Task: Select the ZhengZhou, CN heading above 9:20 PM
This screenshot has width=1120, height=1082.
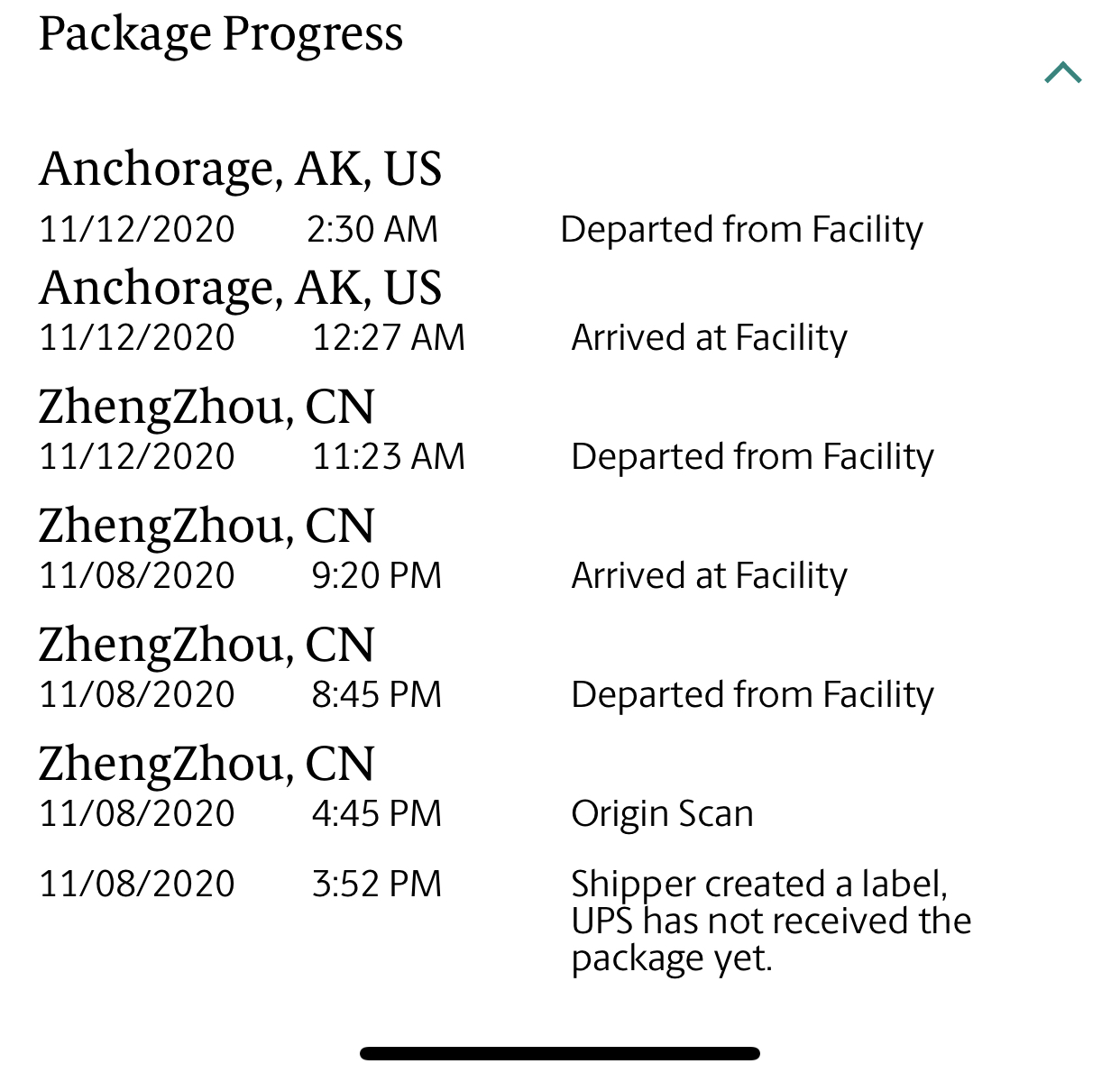Action: tap(206, 526)
